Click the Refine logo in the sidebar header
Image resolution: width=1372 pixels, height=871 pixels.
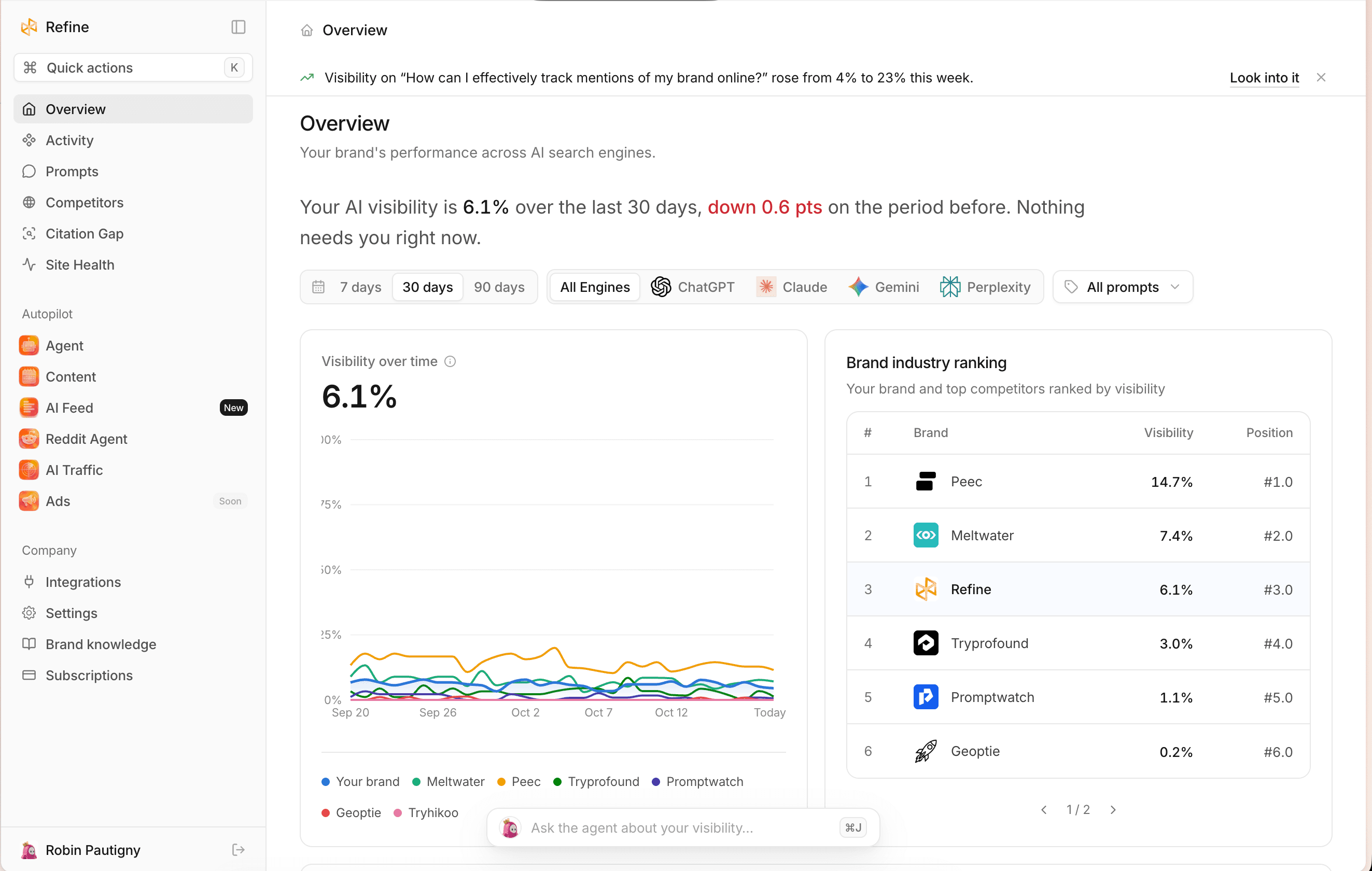coord(29,27)
